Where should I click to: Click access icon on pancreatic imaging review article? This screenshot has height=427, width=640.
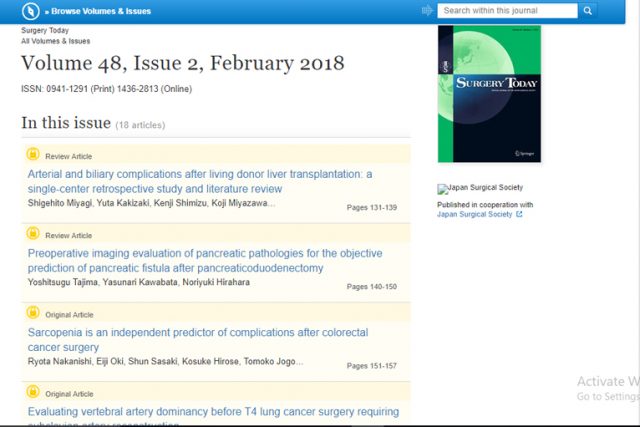click(x=33, y=234)
